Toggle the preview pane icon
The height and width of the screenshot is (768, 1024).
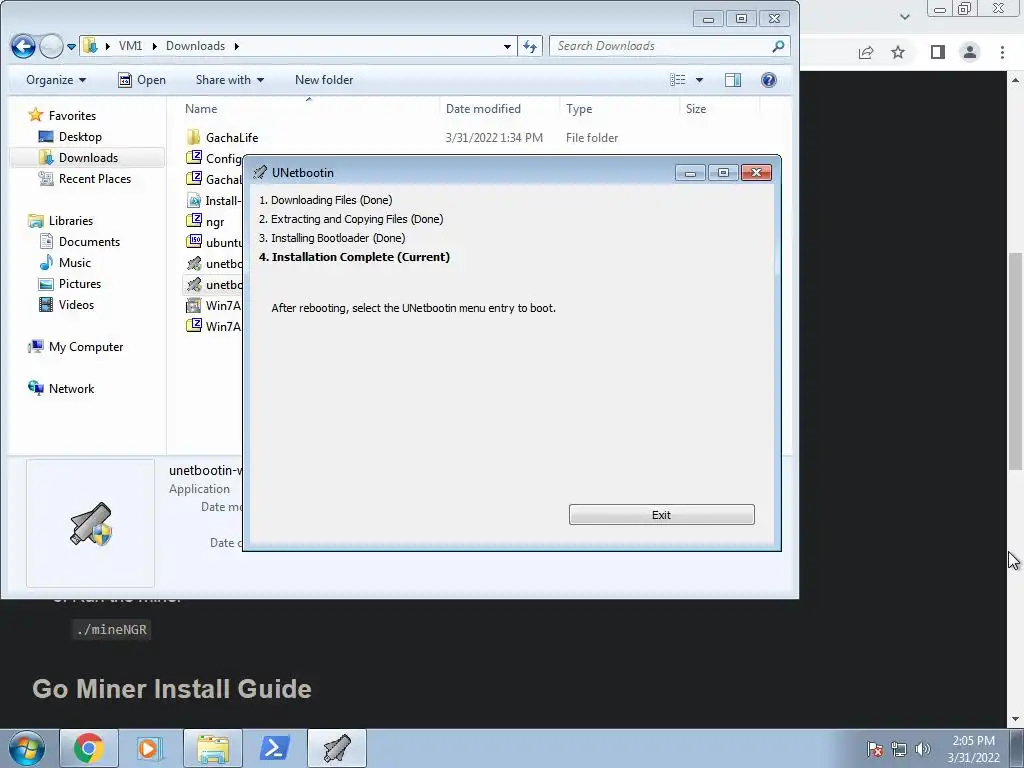[x=733, y=80]
